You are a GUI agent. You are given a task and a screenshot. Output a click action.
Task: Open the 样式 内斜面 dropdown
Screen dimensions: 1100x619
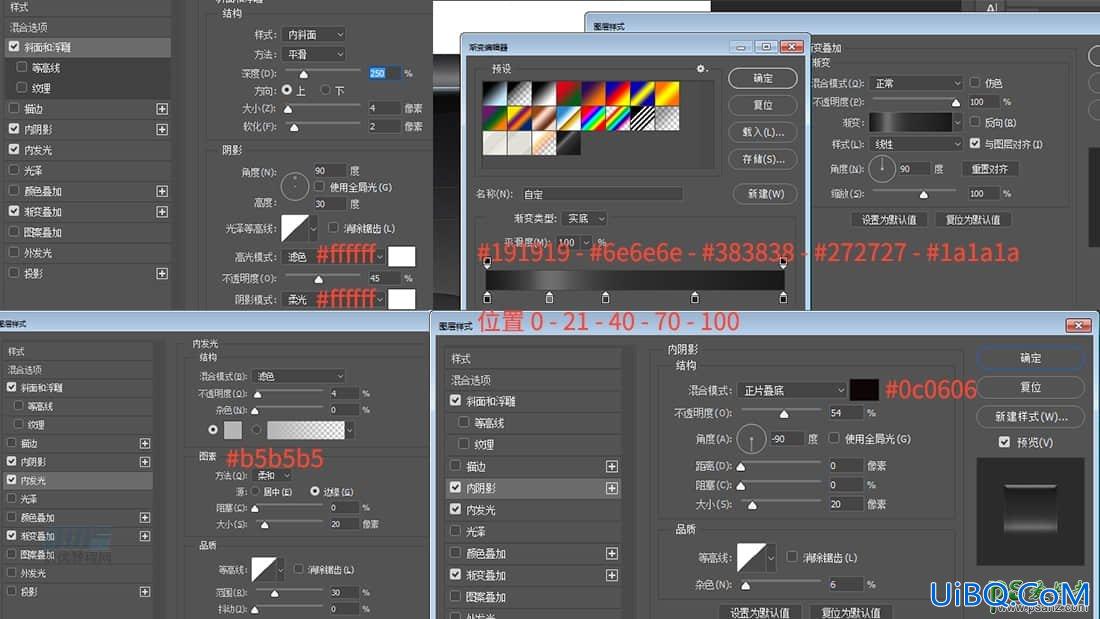pos(314,34)
